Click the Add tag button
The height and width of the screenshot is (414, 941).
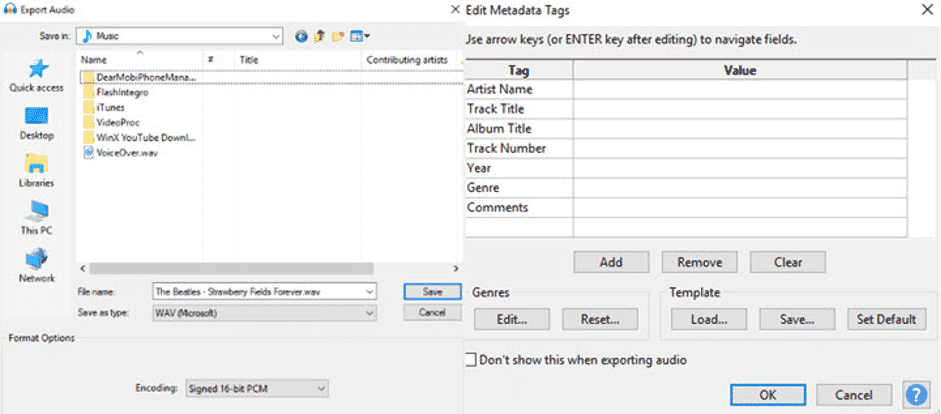611,262
